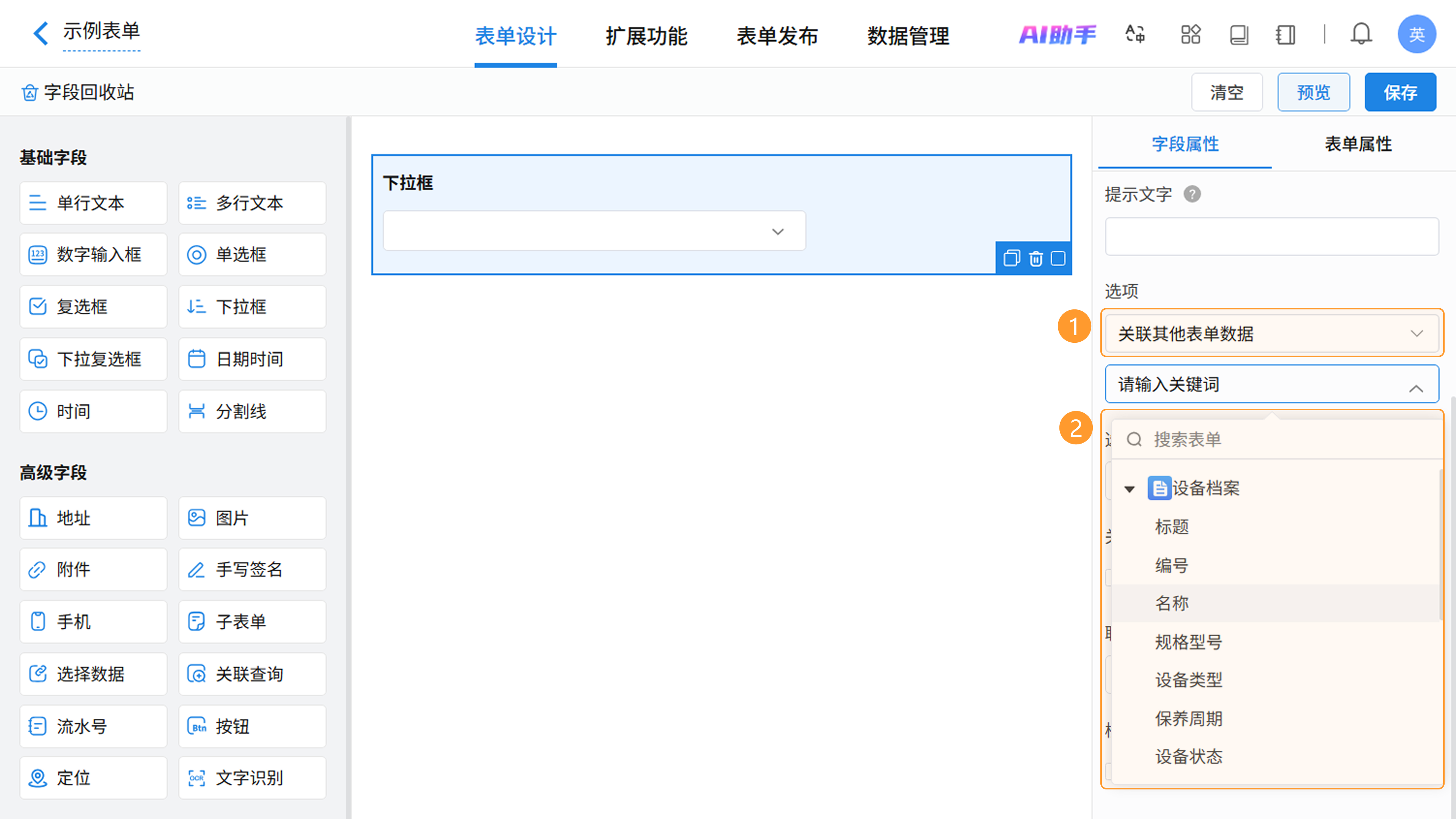Toggle the square checkbox on 下拉框 field
1456x819 pixels.
coord(1058,258)
